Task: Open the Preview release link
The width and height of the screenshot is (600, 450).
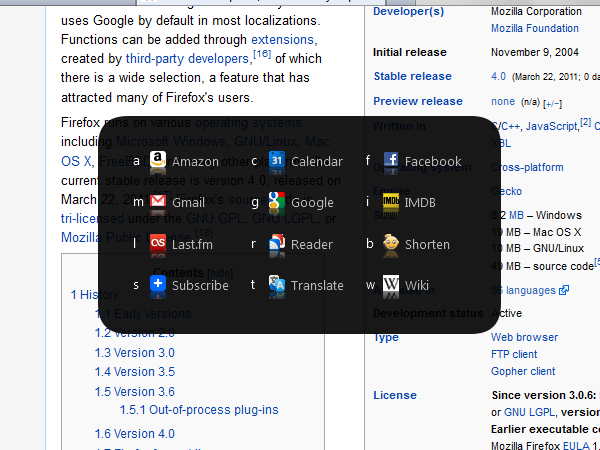Action: [418, 101]
